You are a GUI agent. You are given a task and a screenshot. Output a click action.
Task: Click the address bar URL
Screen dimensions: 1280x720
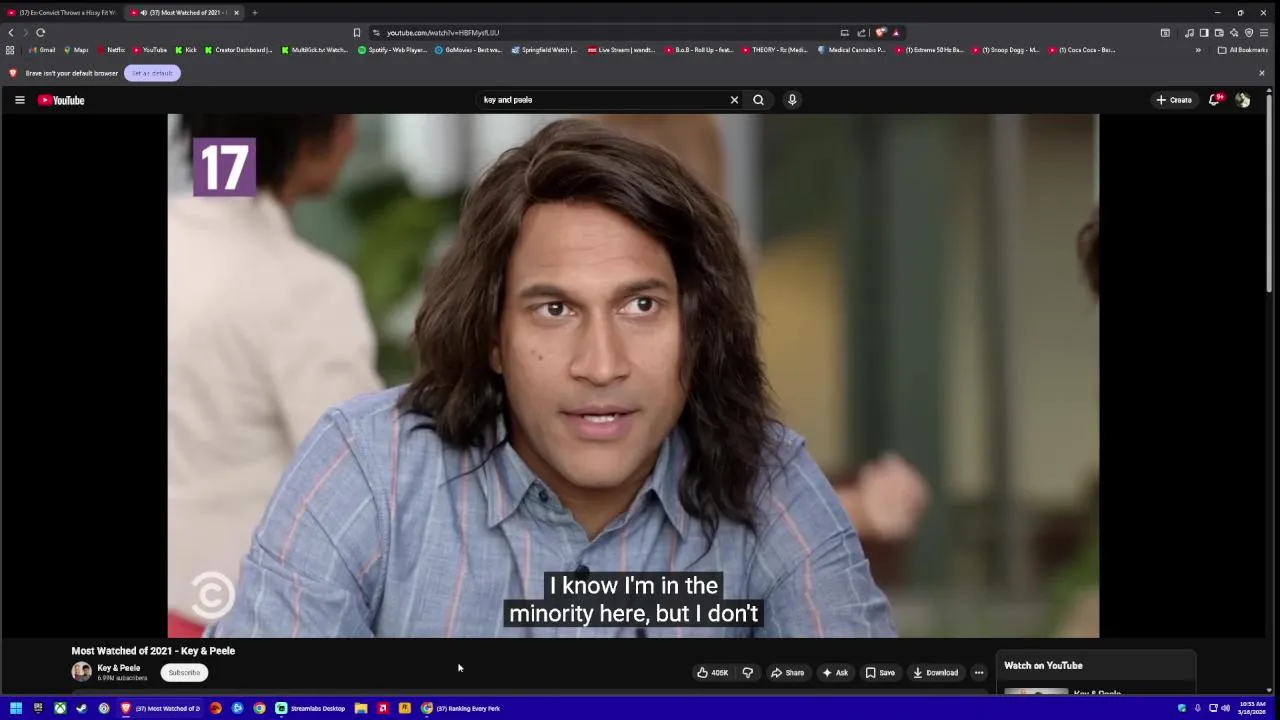click(x=443, y=33)
